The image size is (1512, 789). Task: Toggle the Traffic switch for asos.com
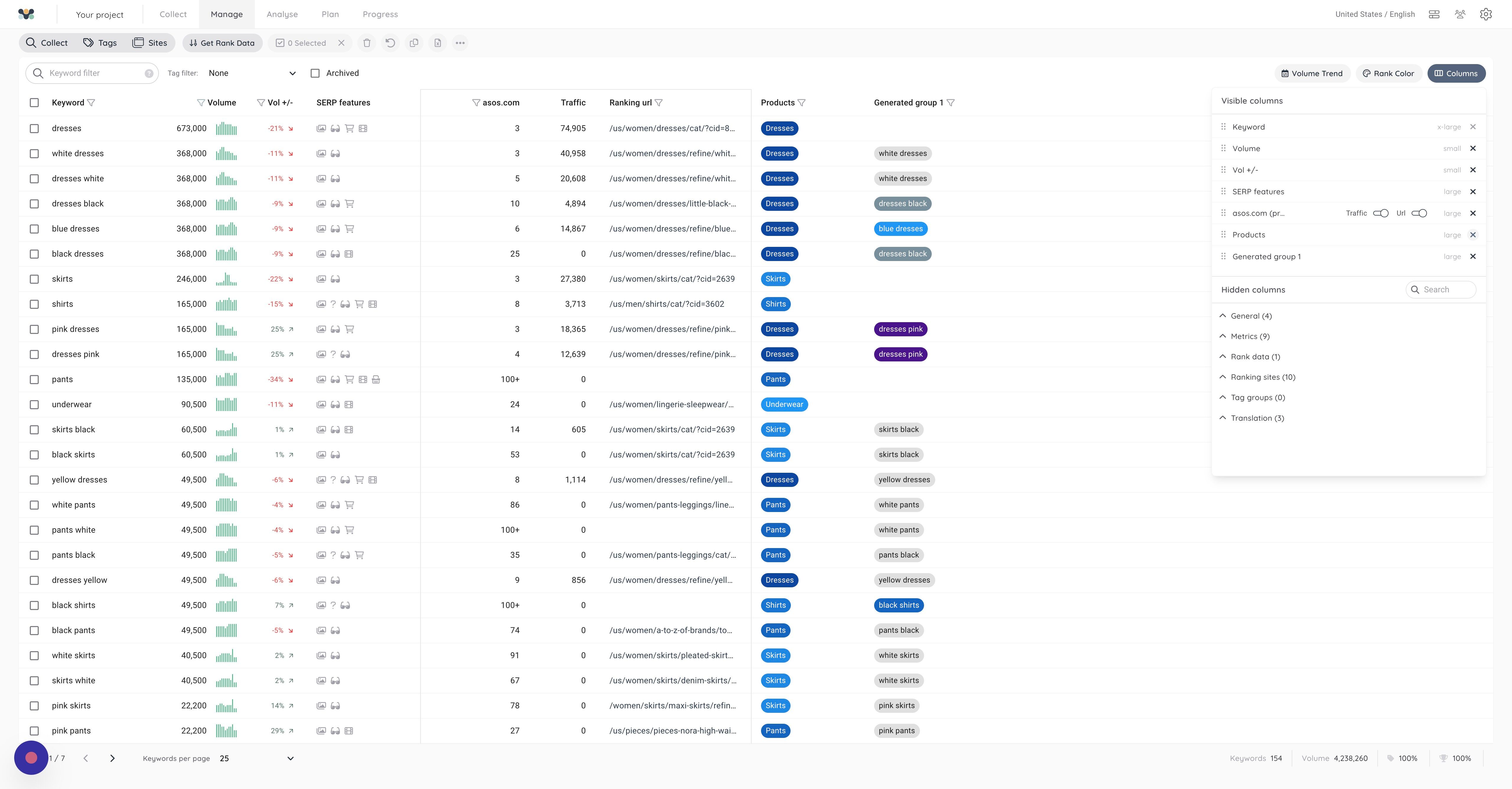click(x=1381, y=213)
